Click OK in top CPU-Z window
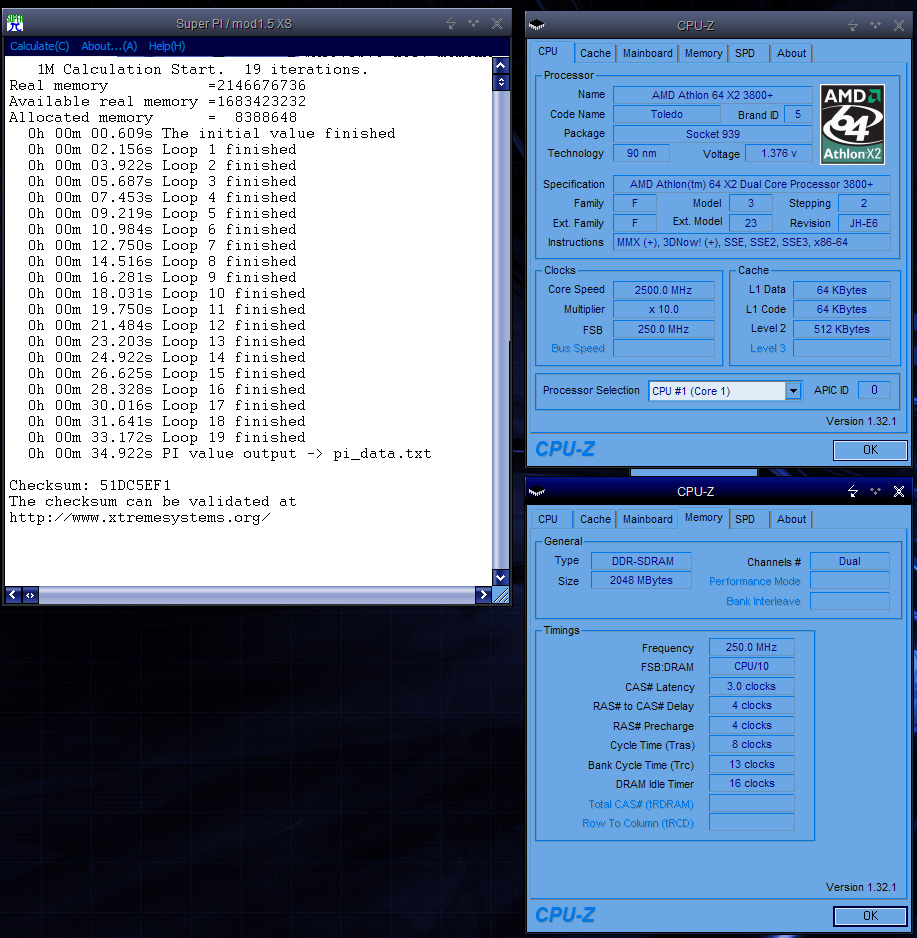 click(x=870, y=450)
